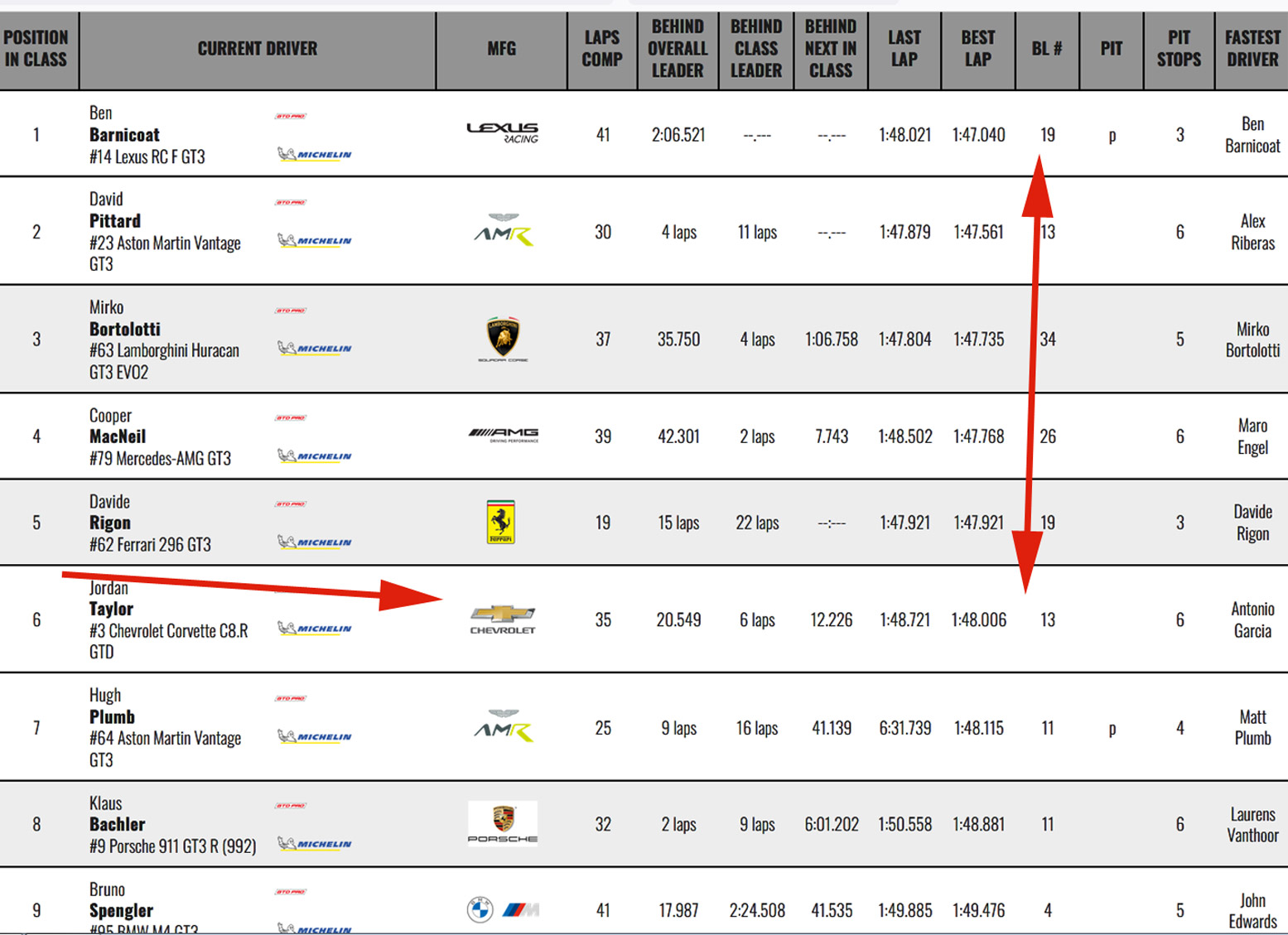The height and width of the screenshot is (935, 1288).
Task: Click the Porsche crest logo
Action: [503, 822]
